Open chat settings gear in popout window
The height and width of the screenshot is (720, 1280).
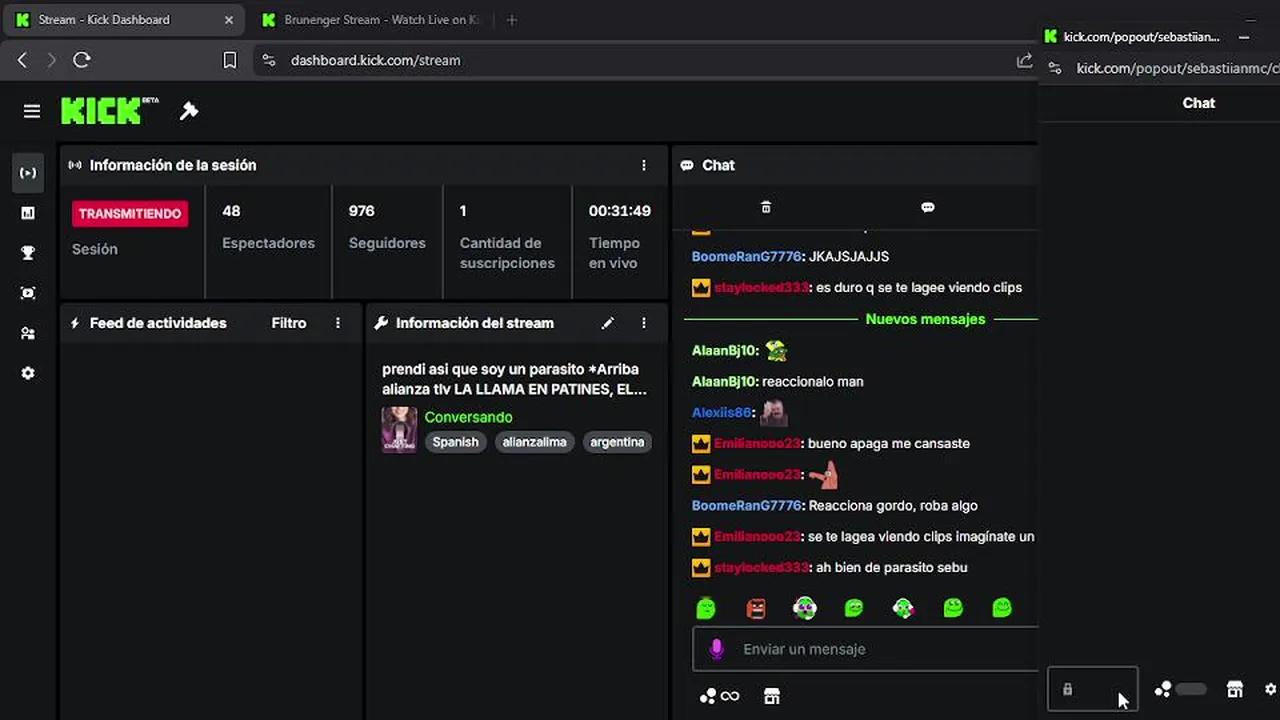[x=1271, y=689]
